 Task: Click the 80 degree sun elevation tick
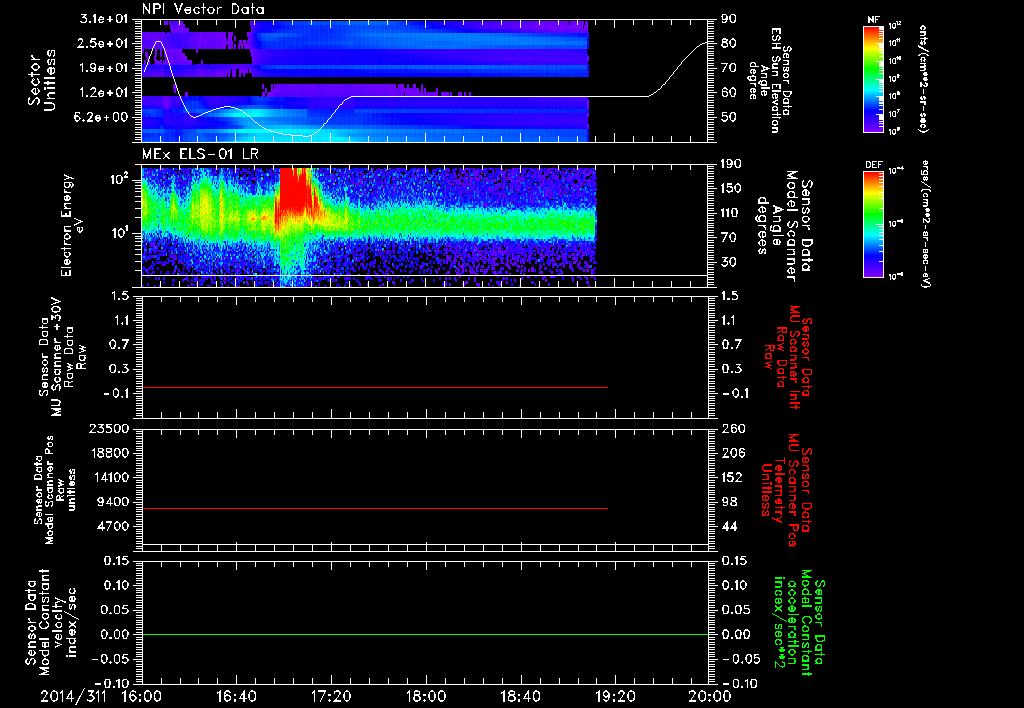point(729,43)
